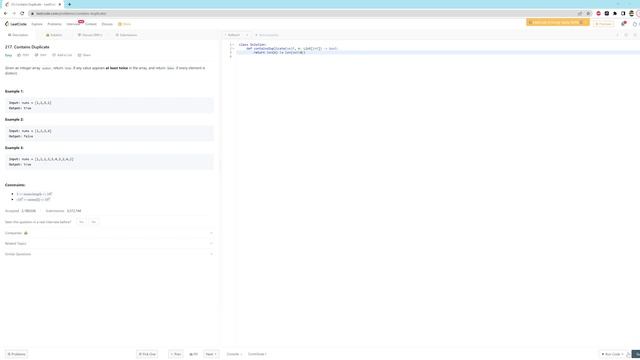Click the Autocomplete toggle in editor bar

click(267, 35)
